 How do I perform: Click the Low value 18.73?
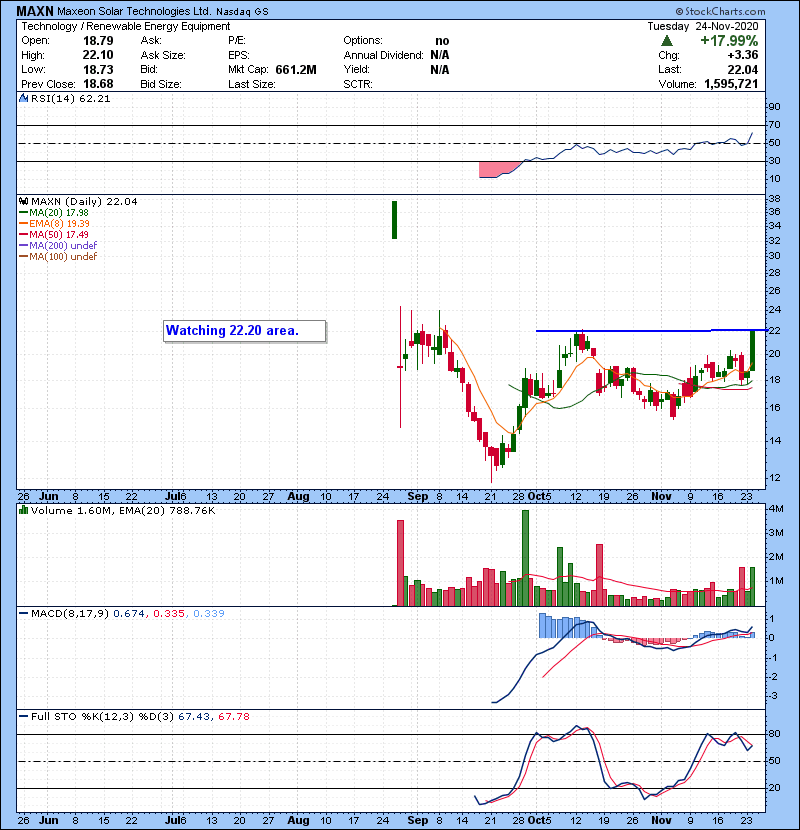98,69
